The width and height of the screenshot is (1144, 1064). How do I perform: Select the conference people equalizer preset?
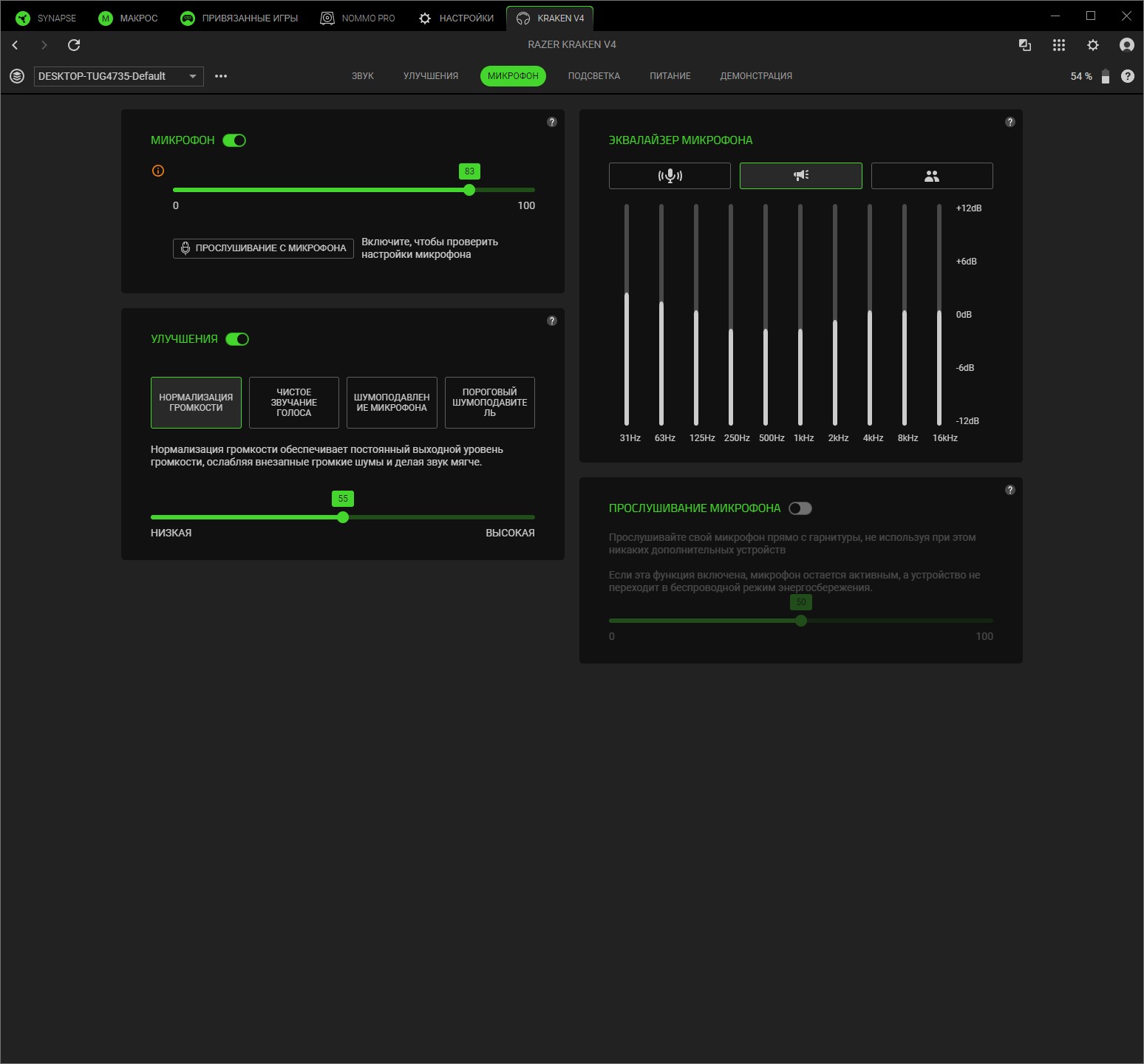pos(932,176)
